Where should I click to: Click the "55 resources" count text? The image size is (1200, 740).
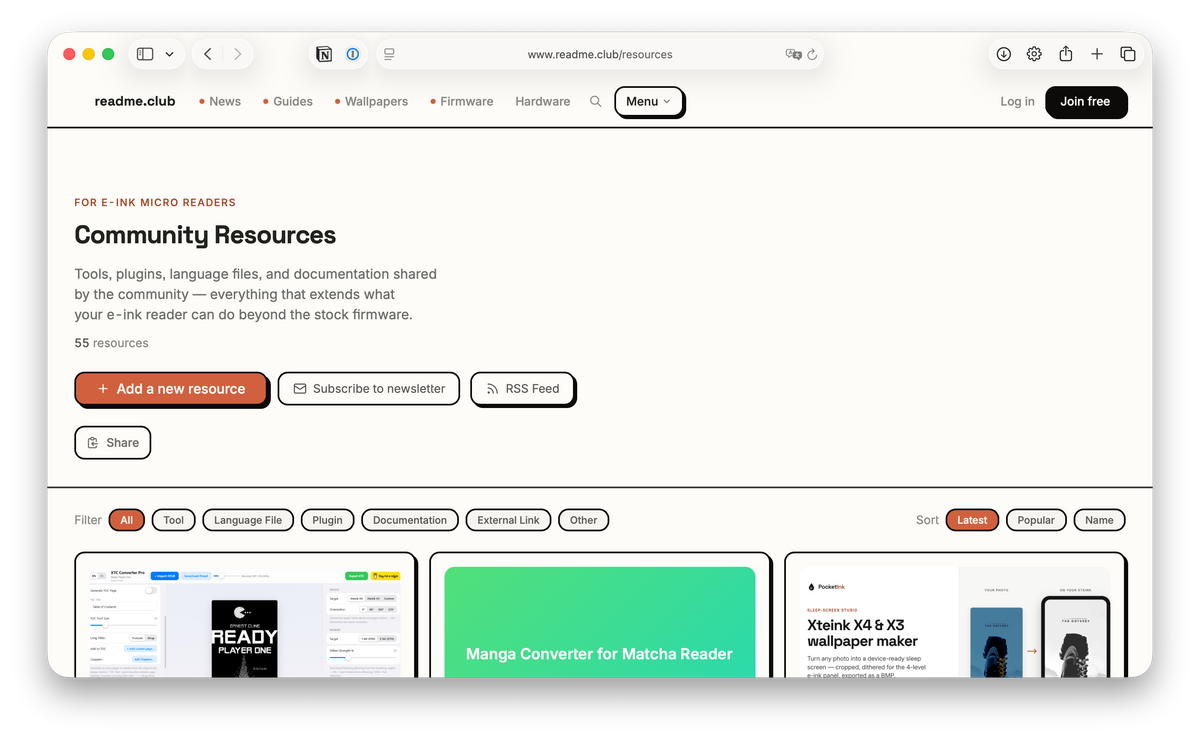pos(111,343)
